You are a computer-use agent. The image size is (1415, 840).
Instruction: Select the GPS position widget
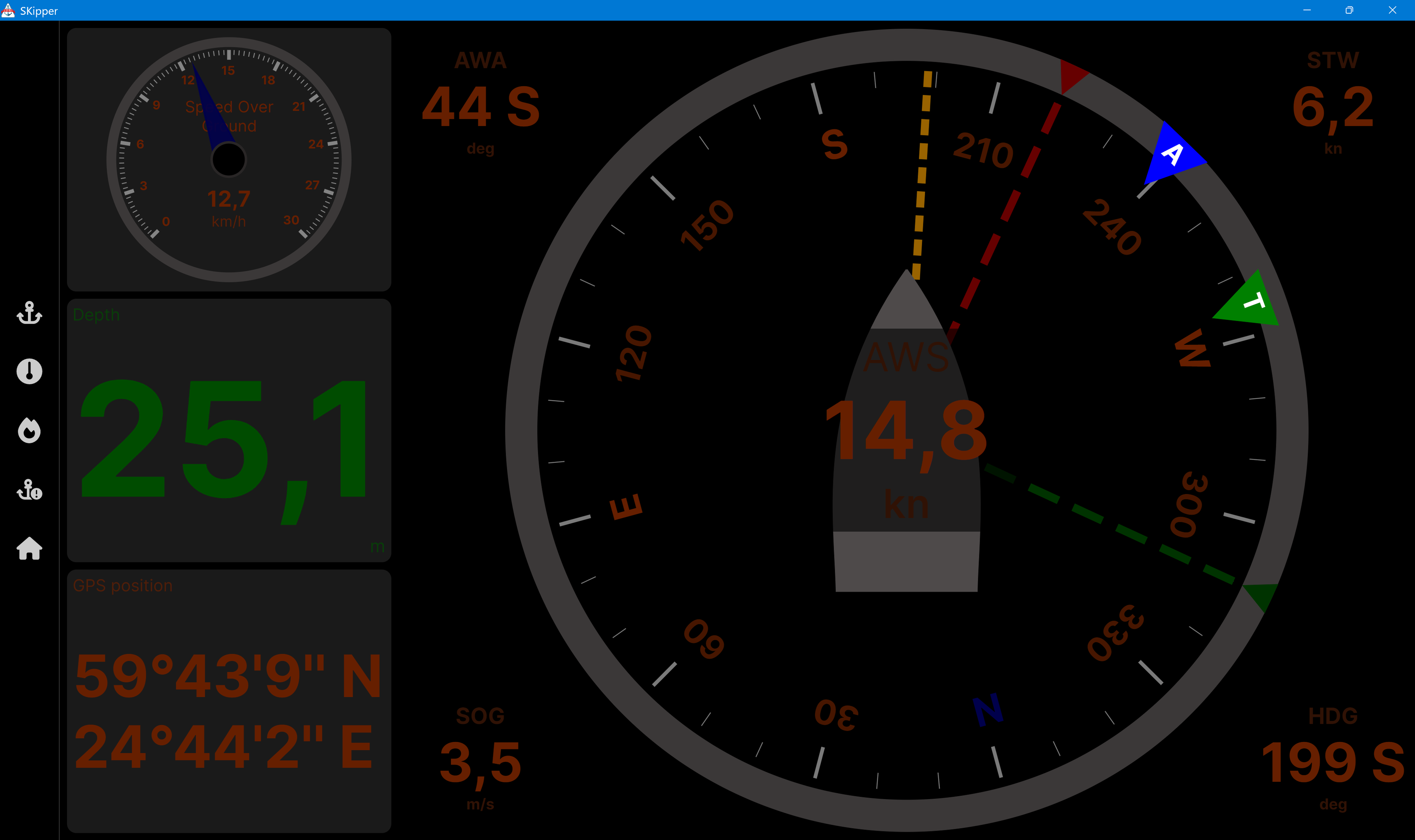(229, 701)
